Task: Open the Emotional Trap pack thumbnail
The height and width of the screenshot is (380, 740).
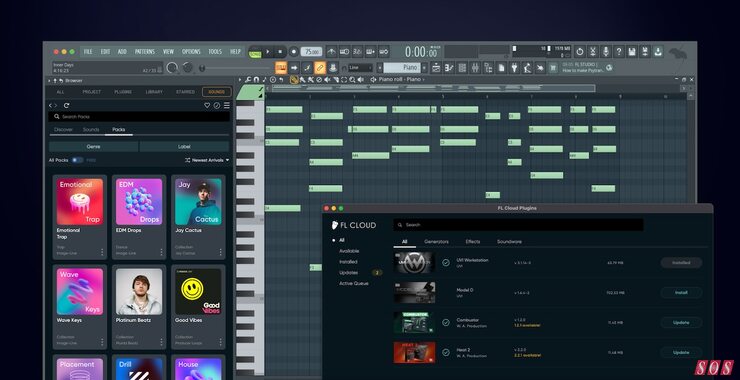Action: click(80, 202)
